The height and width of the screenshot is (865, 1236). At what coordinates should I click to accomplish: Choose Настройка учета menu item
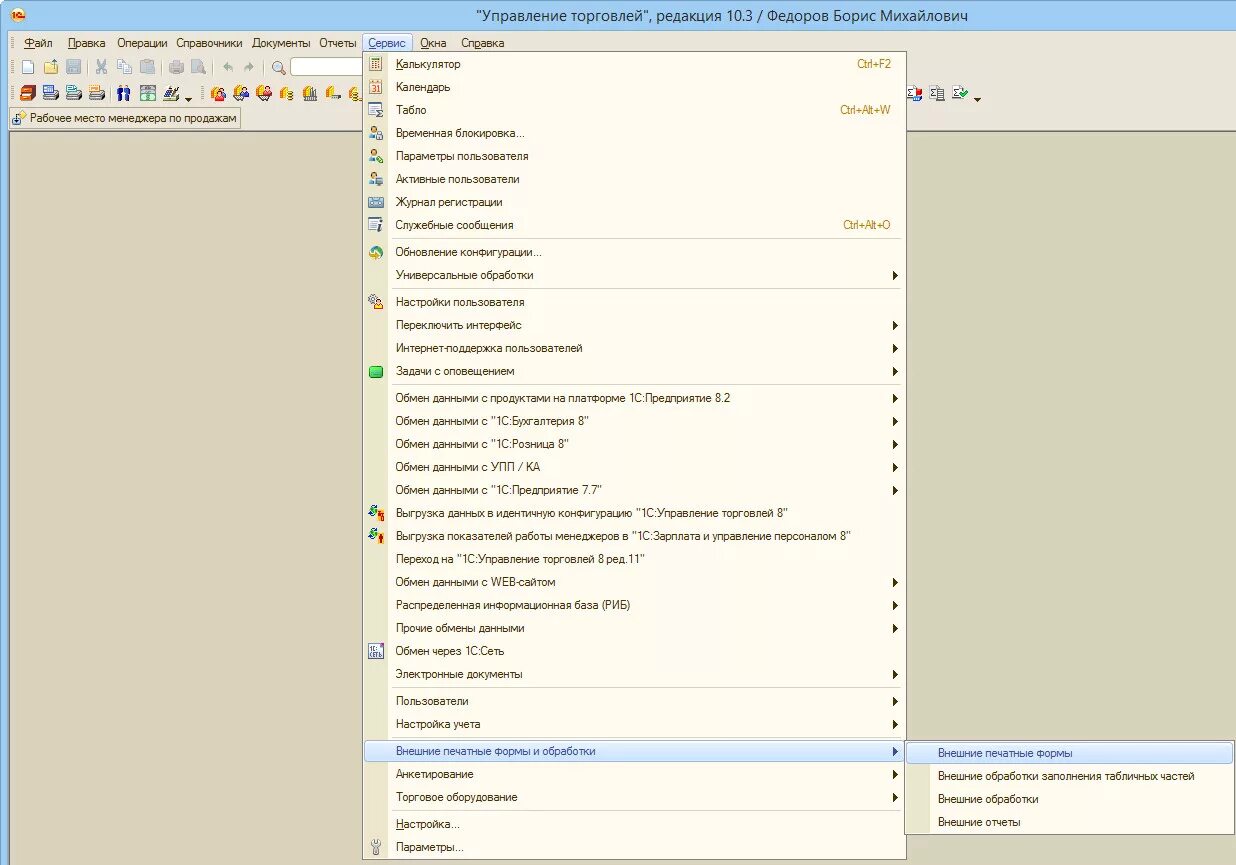click(x=634, y=724)
